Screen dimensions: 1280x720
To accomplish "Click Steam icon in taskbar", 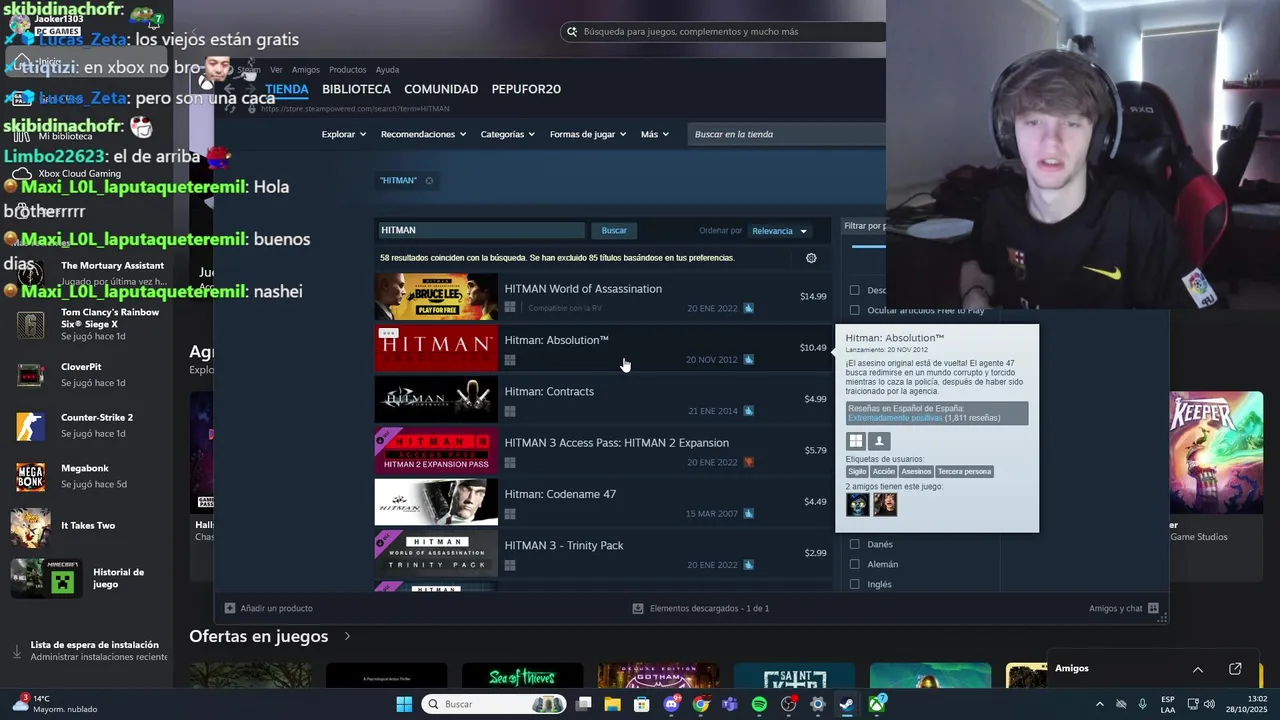I will [x=847, y=704].
